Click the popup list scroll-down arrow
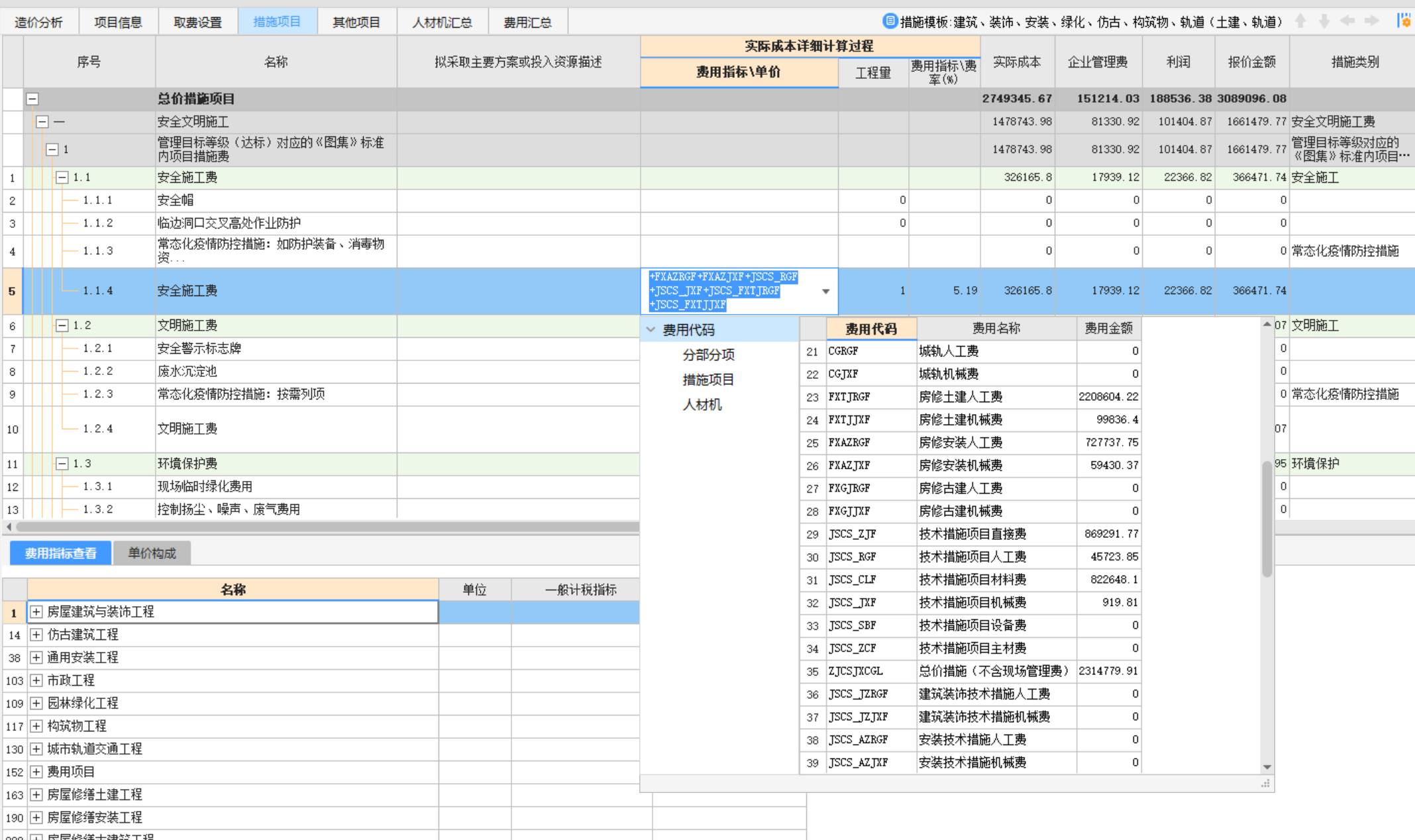 (1267, 766)
